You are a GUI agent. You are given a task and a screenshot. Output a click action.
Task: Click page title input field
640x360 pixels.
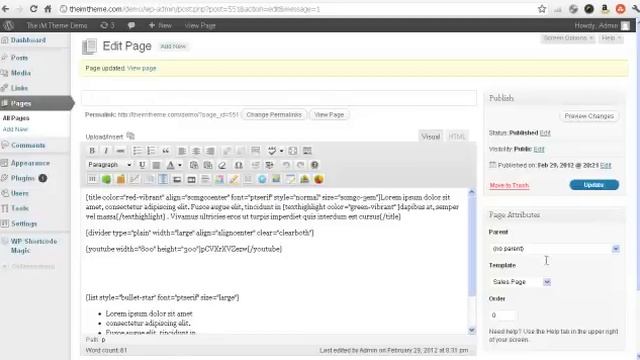pyautogui.click(x=278, y=98)
